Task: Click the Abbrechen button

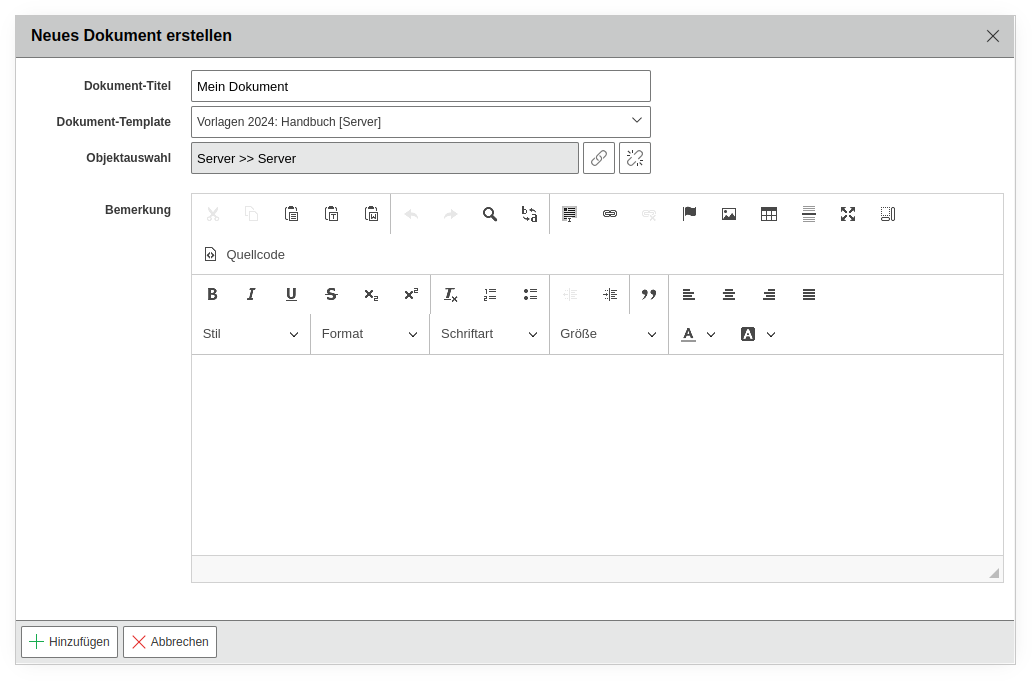Action: click(x=170, y=642)
